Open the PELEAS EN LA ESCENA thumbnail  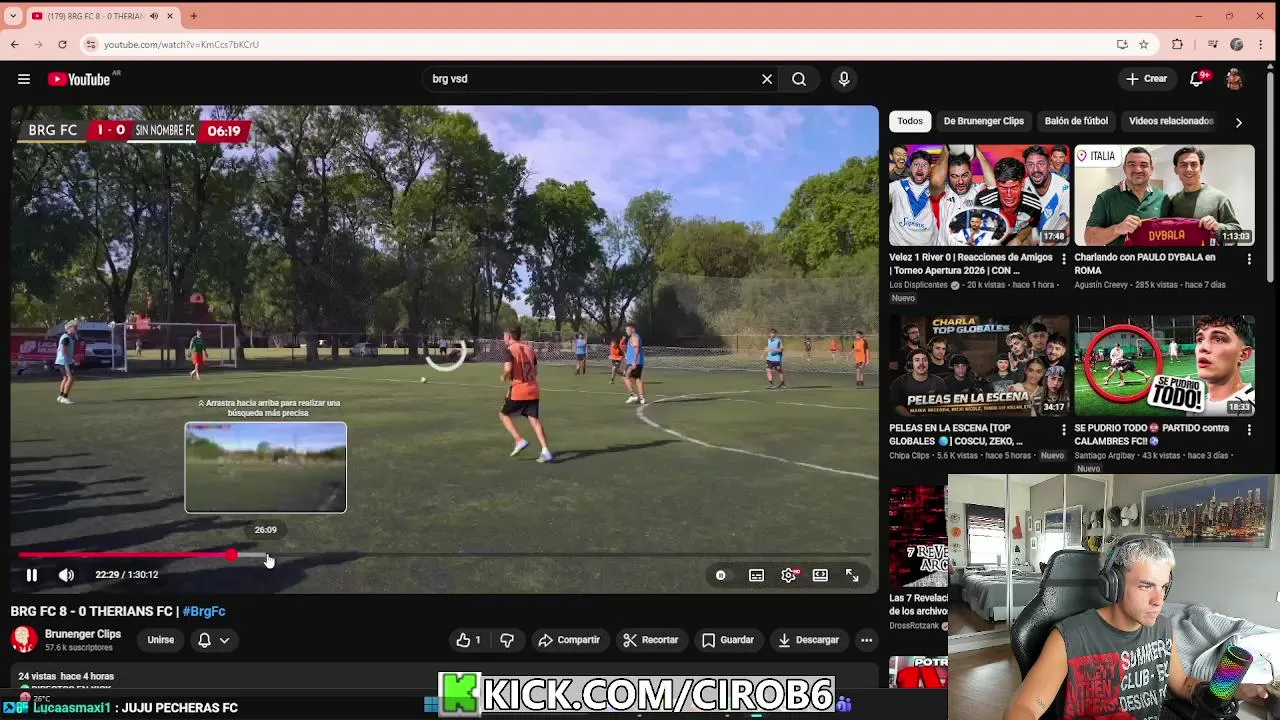[979, 366]
